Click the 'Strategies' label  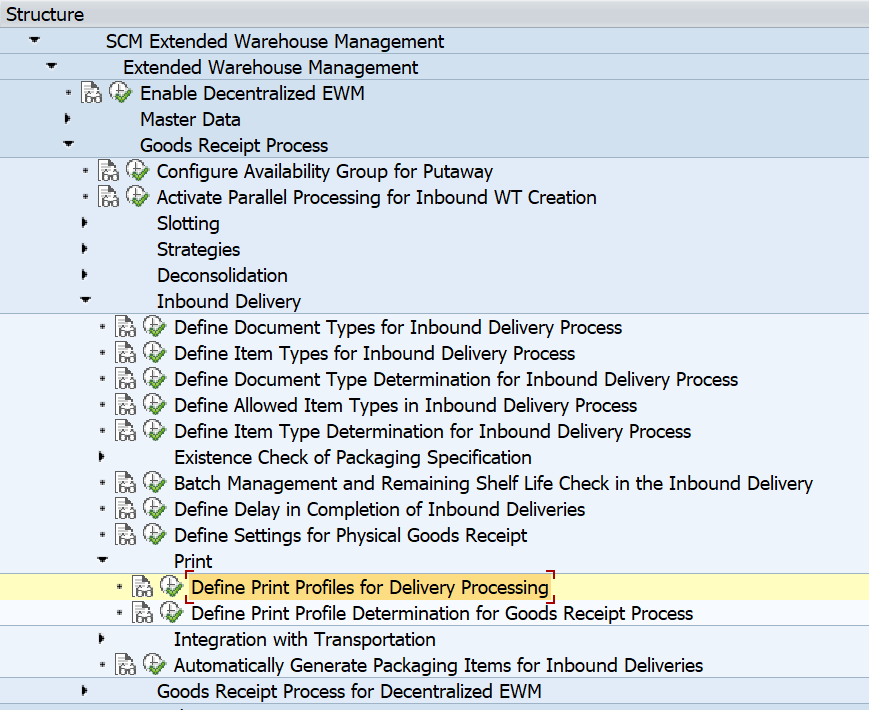(198, 249)
